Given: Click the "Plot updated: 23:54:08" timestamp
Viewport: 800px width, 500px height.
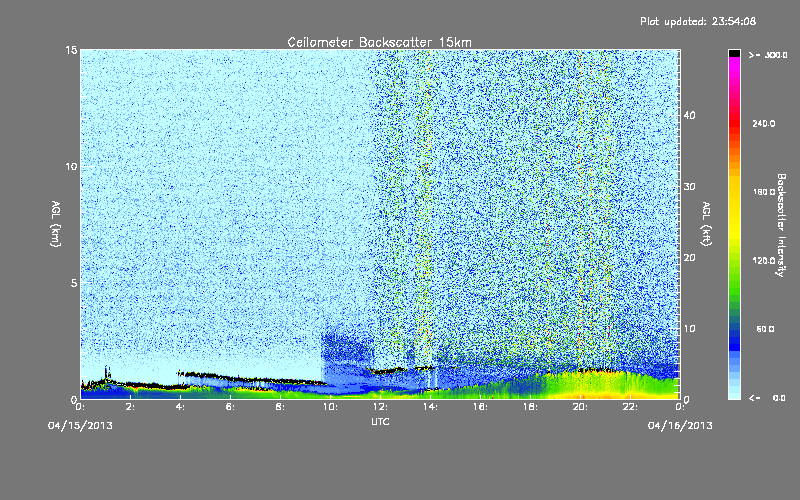Looking at the screenshot, I should [698, 21].
